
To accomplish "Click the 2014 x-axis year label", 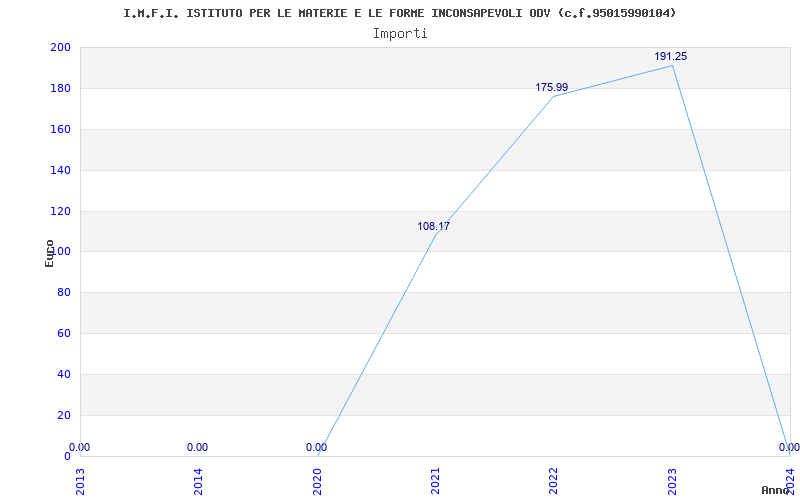I will point(198,482).
